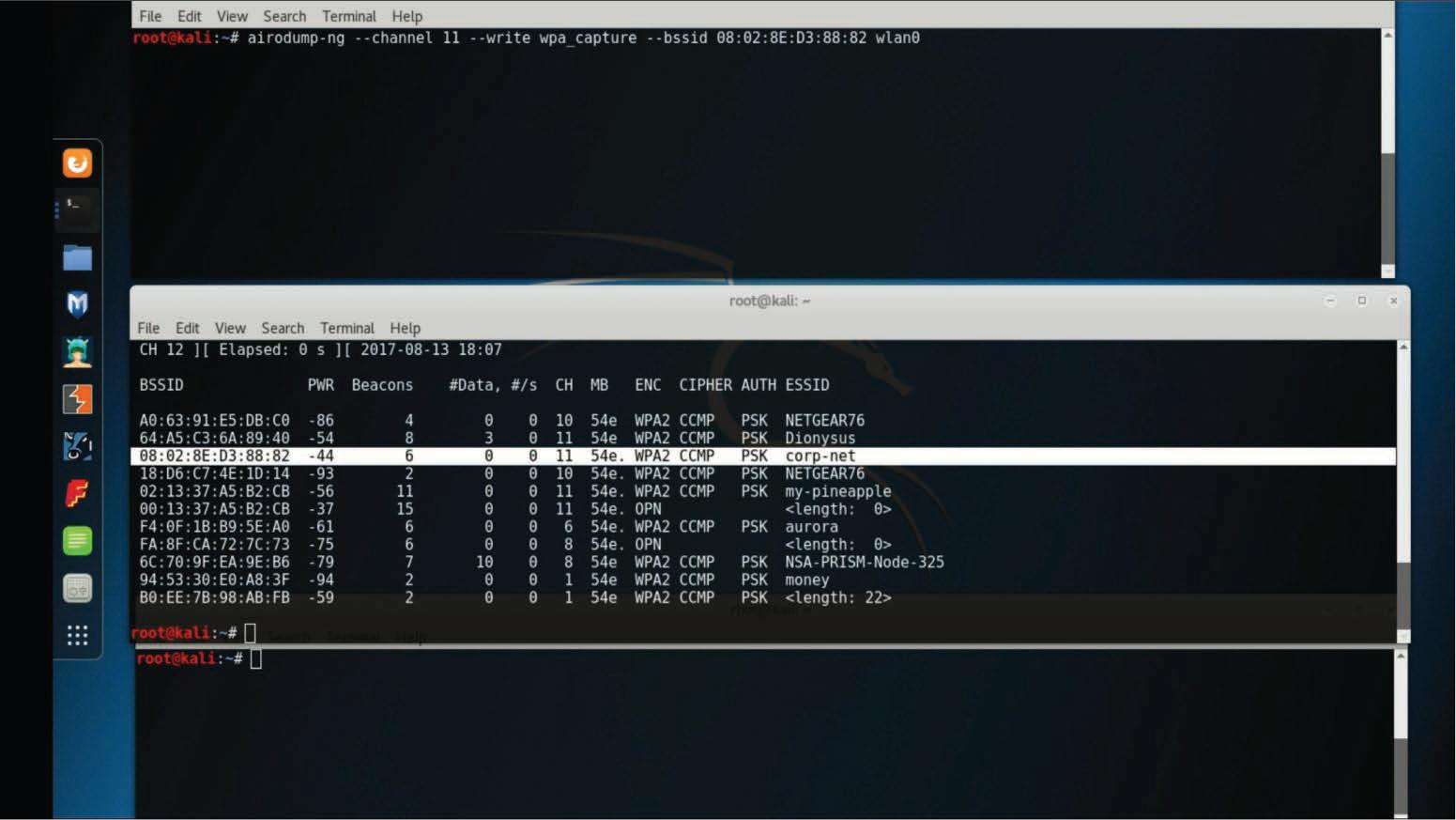Image resolution: width=1456 pixels, height=820 pixels.
Task: Open the Show Applications grid
Action: [77, 635]
